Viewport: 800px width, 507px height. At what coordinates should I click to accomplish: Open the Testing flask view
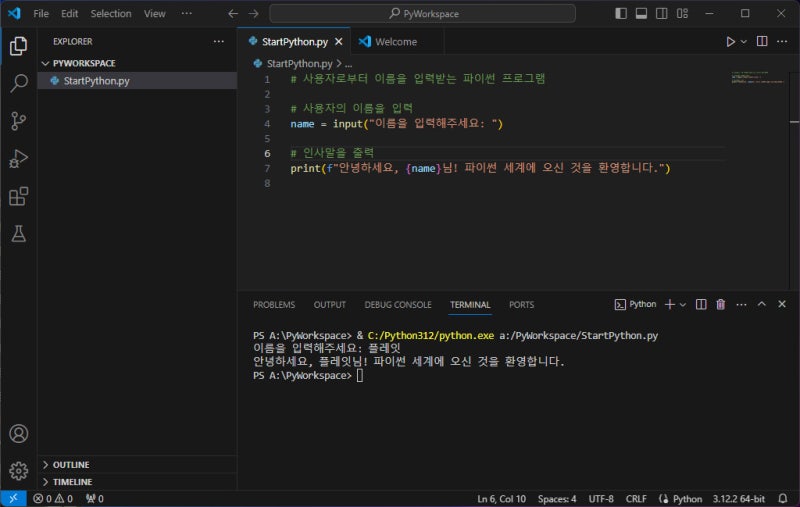click(x=19, y=234)
